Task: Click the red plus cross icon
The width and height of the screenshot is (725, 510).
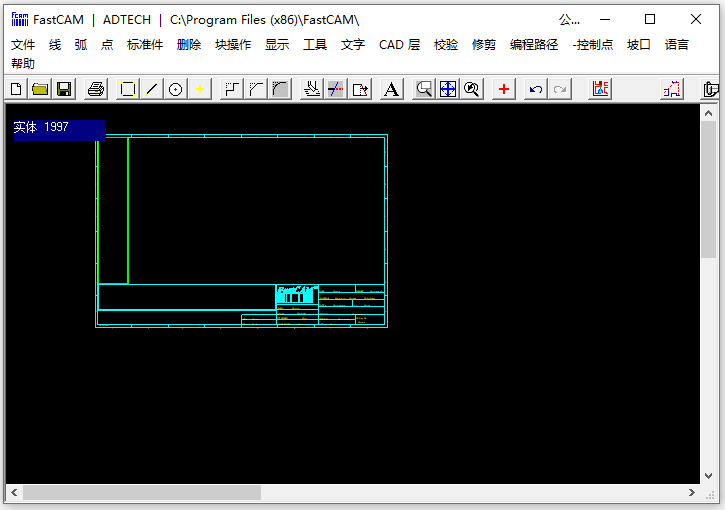Action: click(x=504, y=89)
